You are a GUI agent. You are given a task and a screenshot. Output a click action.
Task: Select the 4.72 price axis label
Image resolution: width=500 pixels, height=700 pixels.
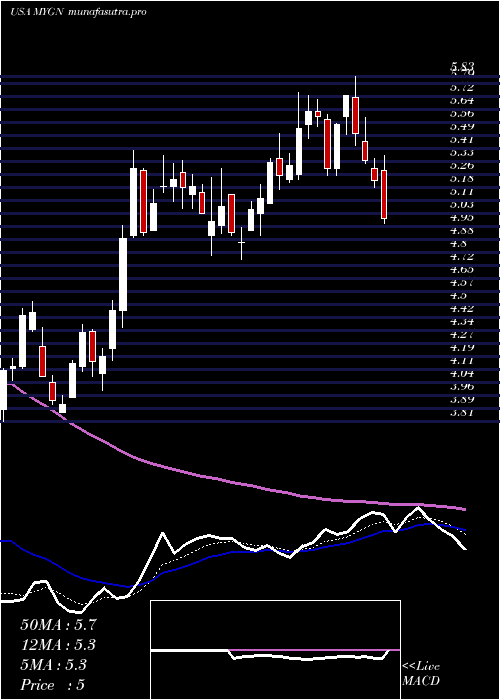[x=462, y=257]
